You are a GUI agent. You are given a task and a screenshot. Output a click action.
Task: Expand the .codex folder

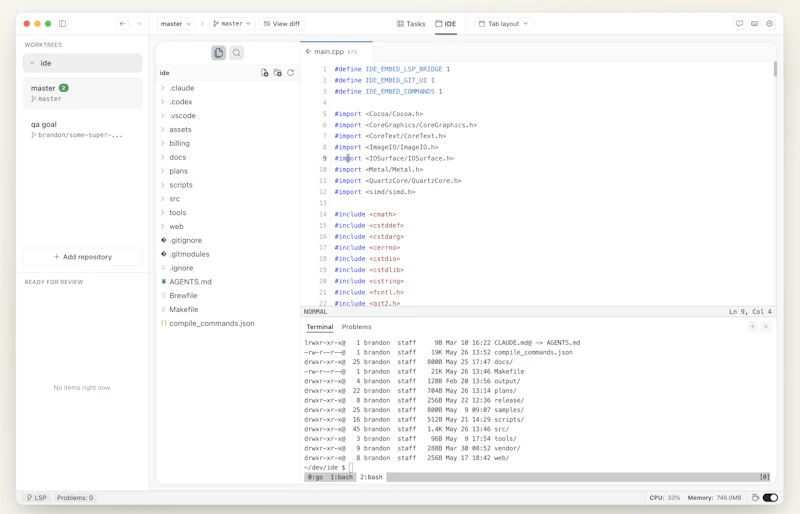163,102
